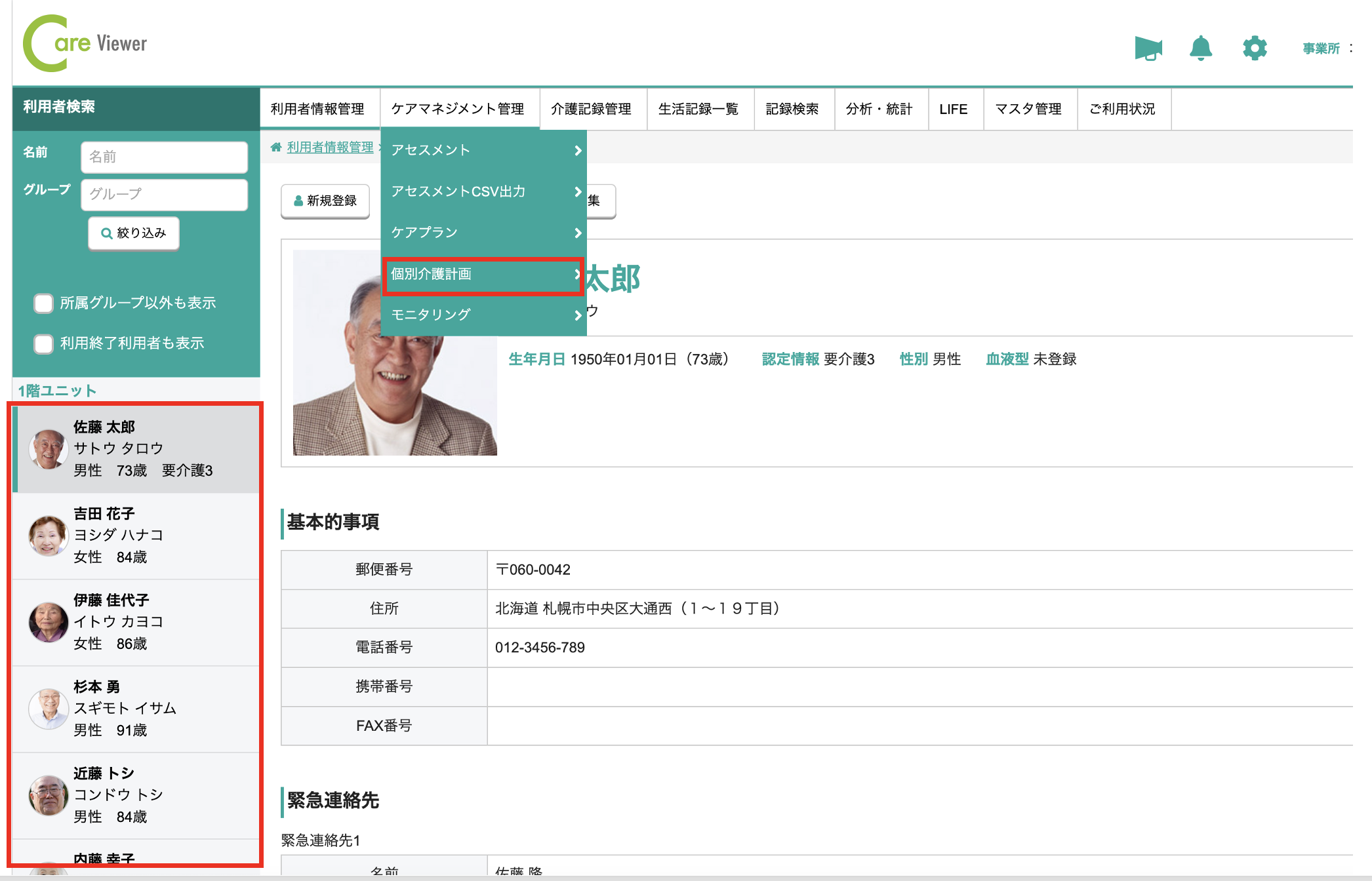Image resolution: width=1372 pixels, height=881 pixels.
Task: Open 個別介護計画 submenu item
Action: [483, 274]
